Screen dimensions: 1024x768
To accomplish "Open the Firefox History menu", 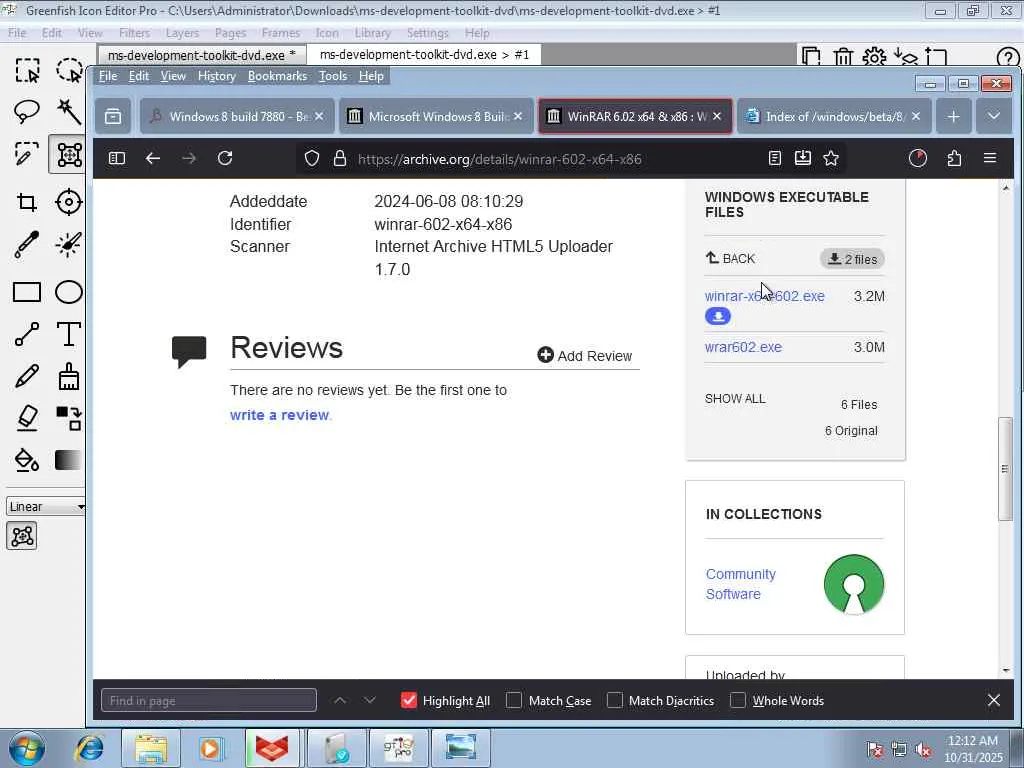I will tap(216, 76).
